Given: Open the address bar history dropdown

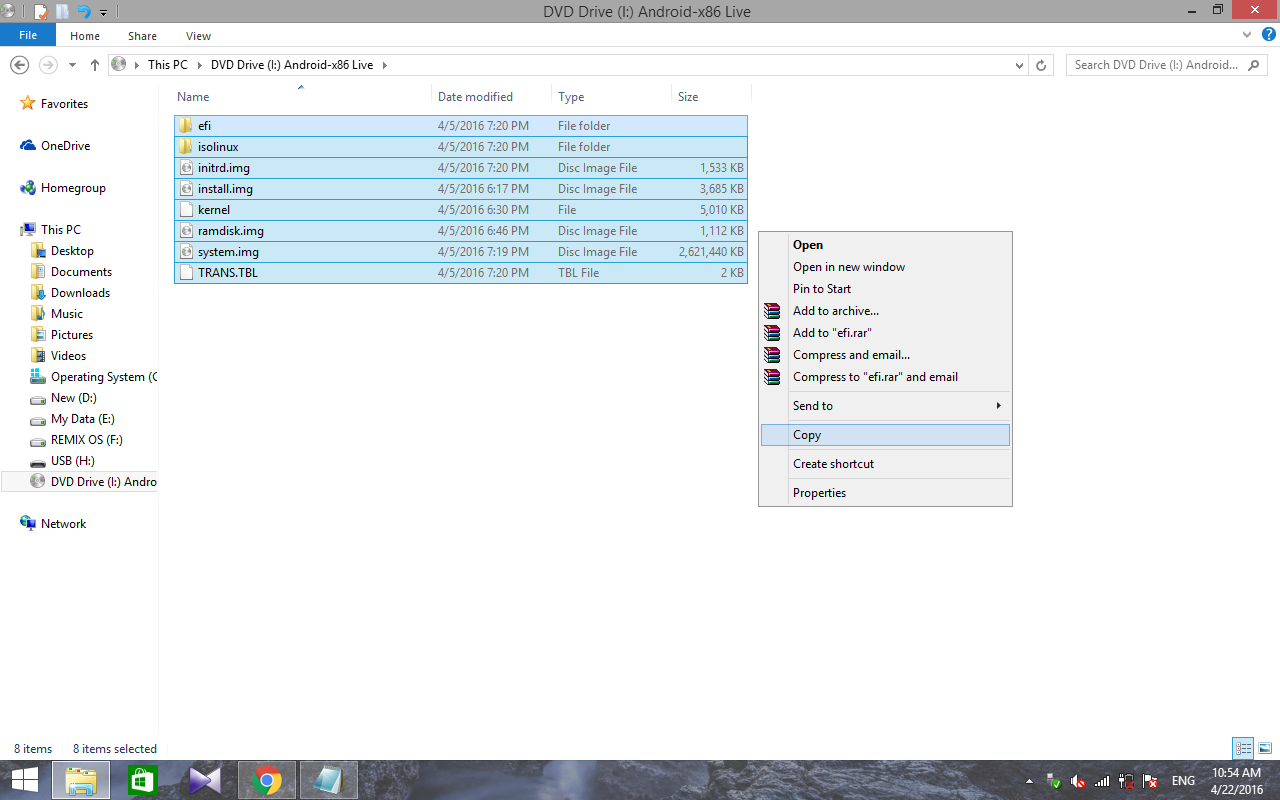Looking at the screenshot, I should pos(1019,65).
